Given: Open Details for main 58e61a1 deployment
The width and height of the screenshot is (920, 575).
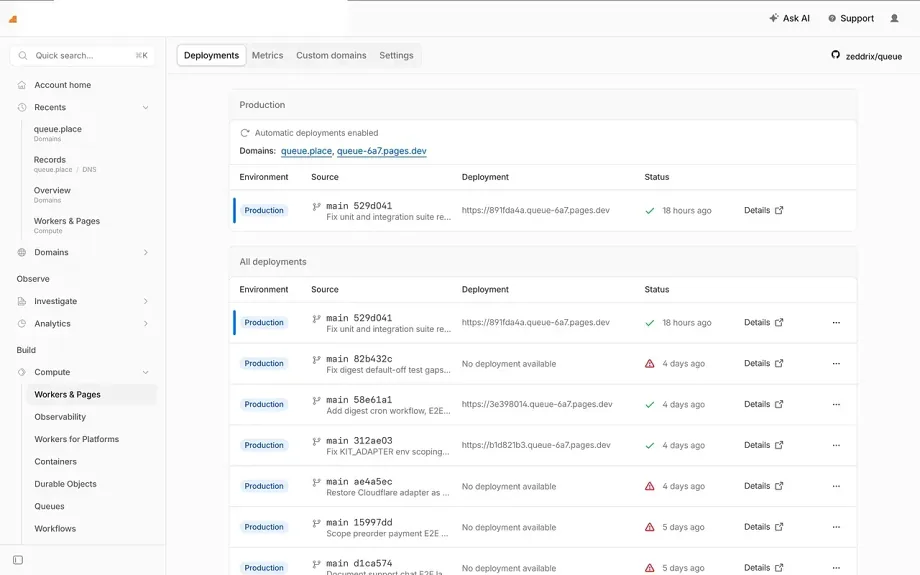Looking at the screenshot, I should 763,404.
